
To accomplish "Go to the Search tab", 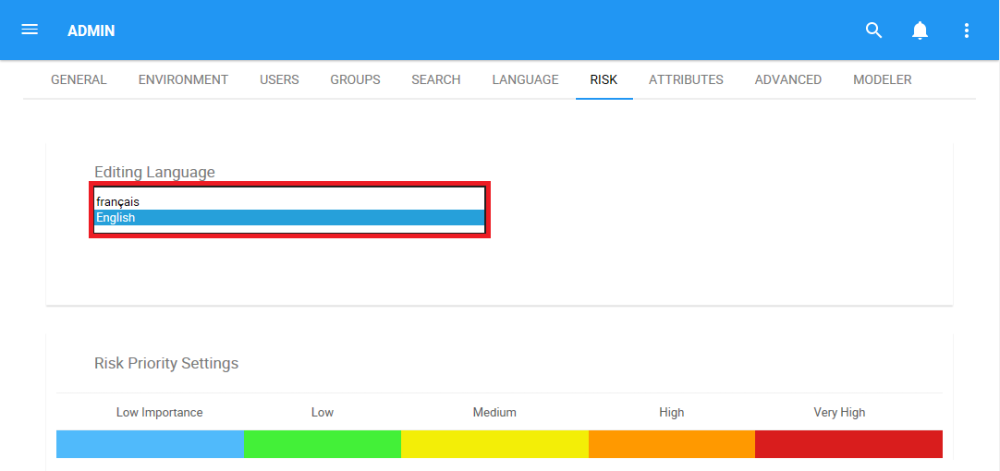I will 436,80.
